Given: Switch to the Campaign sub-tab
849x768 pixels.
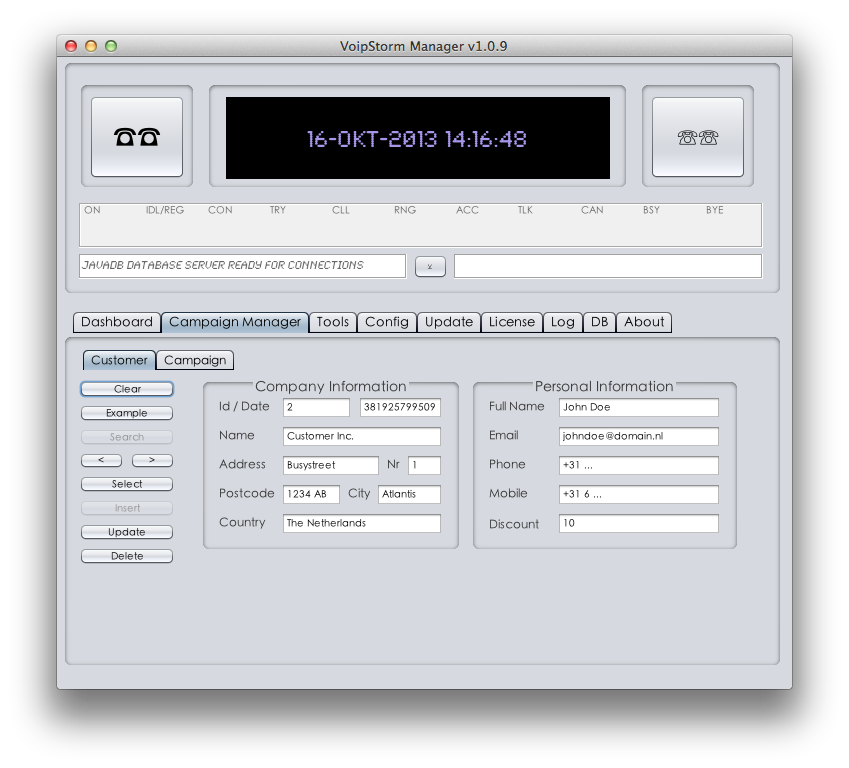Looking at the screenshot, I should pos(195,360).
